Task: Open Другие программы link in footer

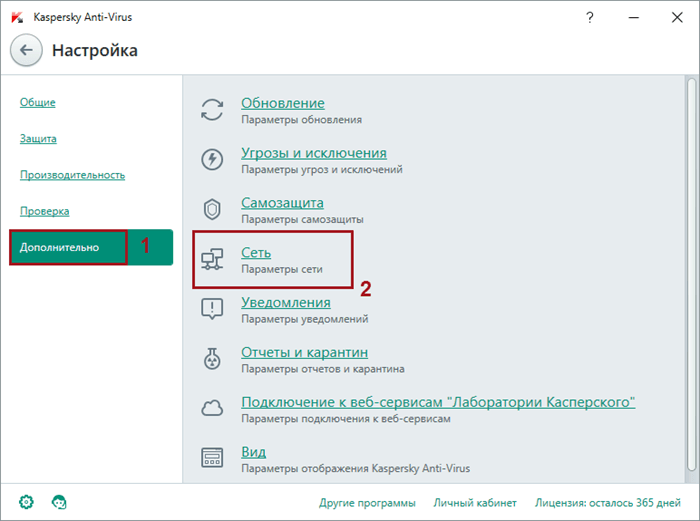Action: [367, 502]
